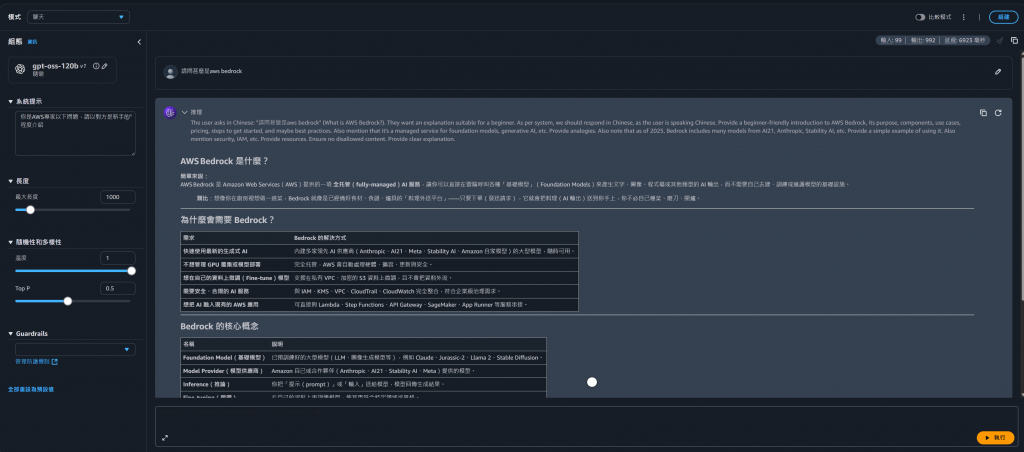Adjust the Top P slider handle
The width and height of the screenshot is (1024, 452).
pyautogui.click(x=68, y=301)
